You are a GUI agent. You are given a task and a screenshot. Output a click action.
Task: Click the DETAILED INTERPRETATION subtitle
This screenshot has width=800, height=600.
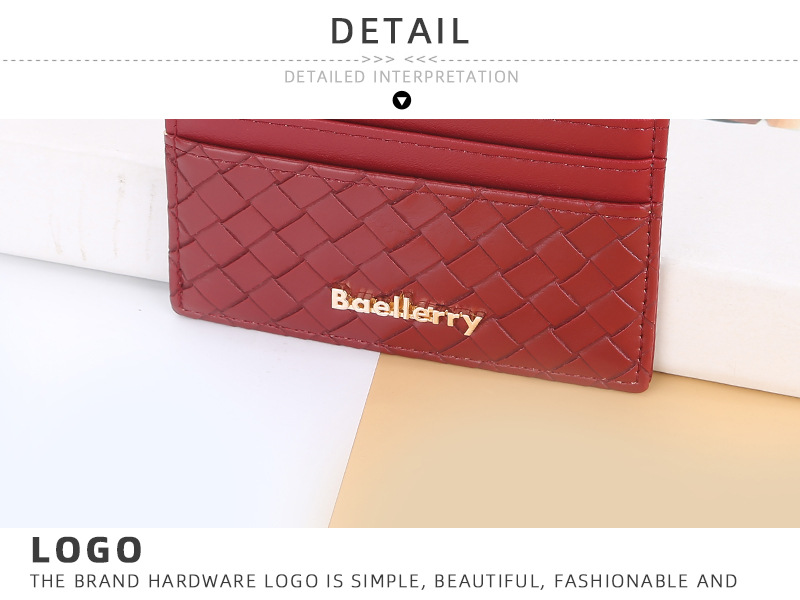(402, 77)
